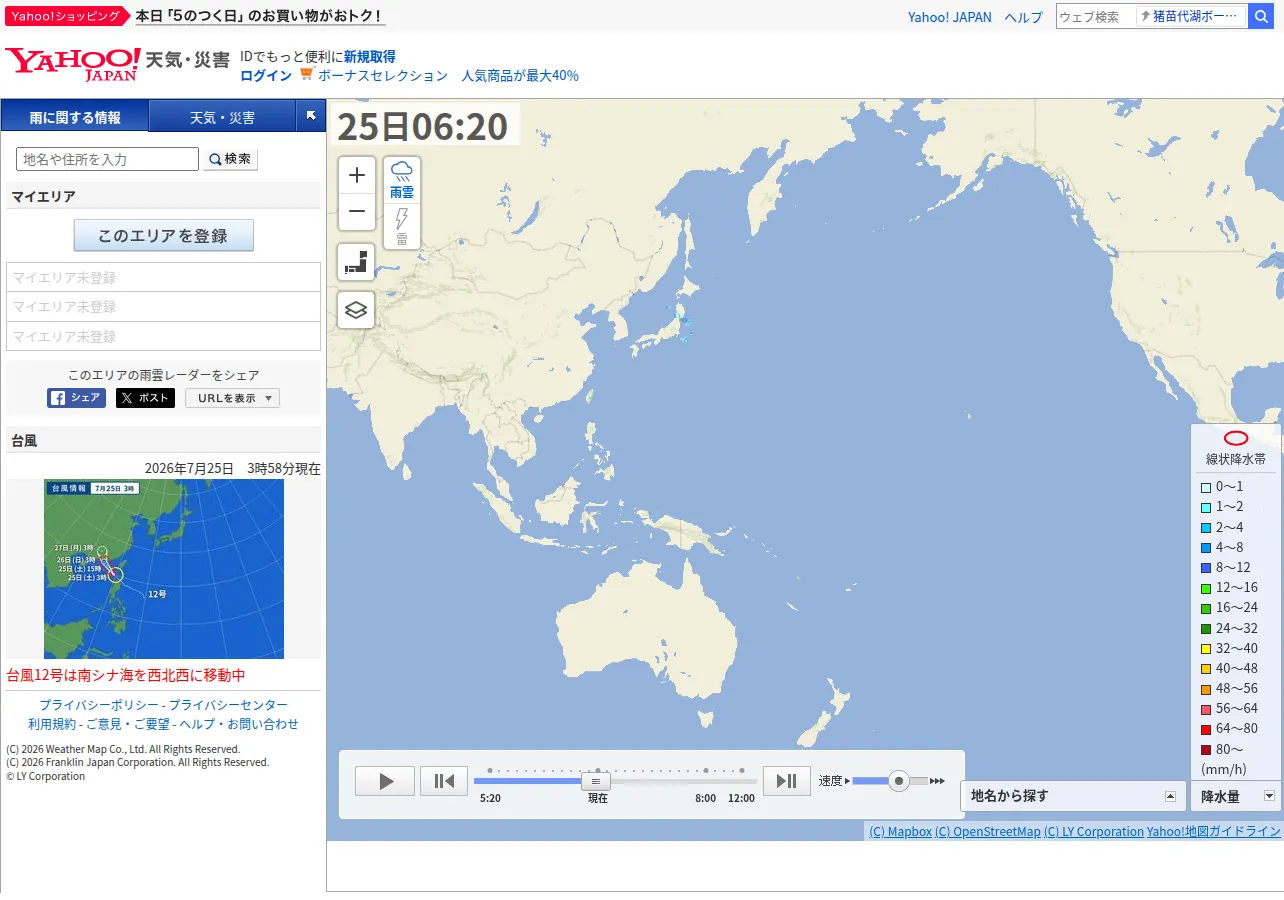Collapse the side panel arrow icon
This screenshot has height=900, width=1284.
pyautogui.click(x=311, y=116)
